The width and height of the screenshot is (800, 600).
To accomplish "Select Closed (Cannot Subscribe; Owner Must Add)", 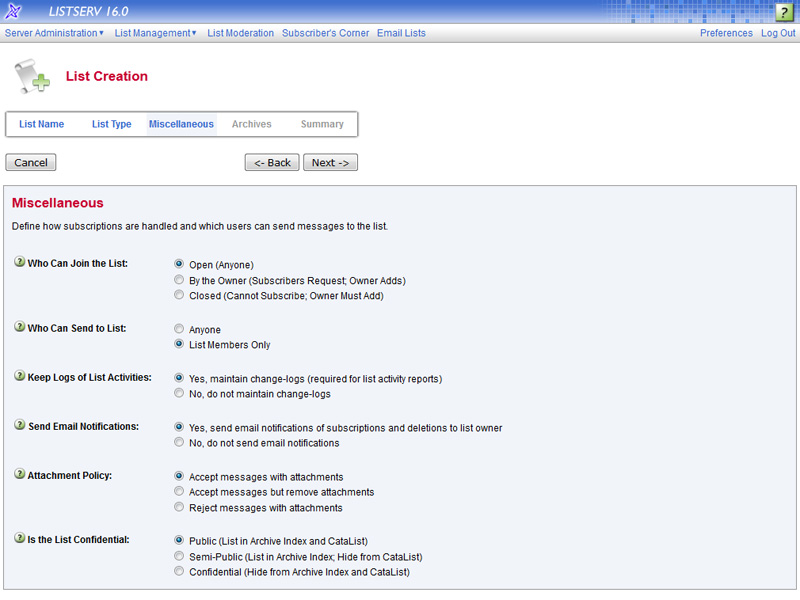I will point(179,295).
